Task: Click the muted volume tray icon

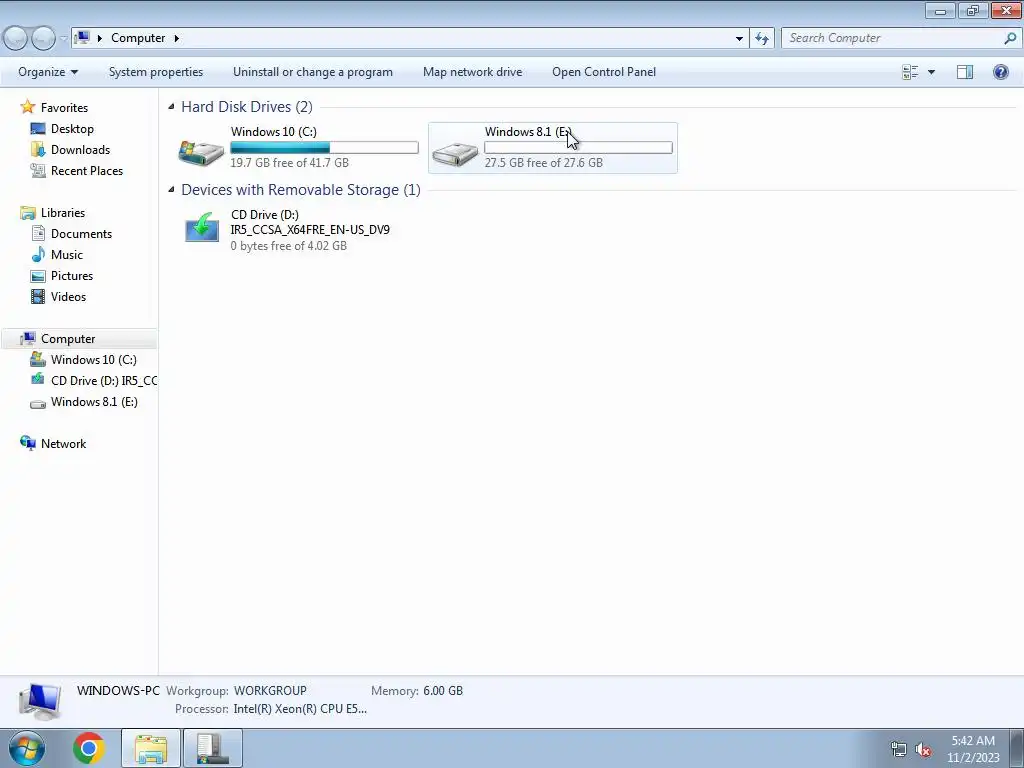Action: (x=923, y=750)
